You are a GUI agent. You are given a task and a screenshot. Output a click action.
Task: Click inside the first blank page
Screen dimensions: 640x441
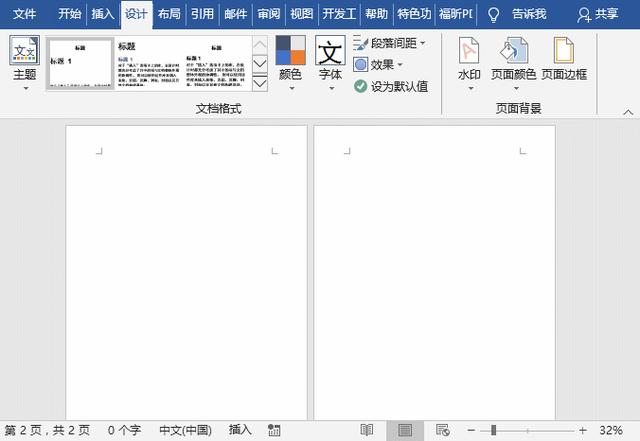pos(187,273)
